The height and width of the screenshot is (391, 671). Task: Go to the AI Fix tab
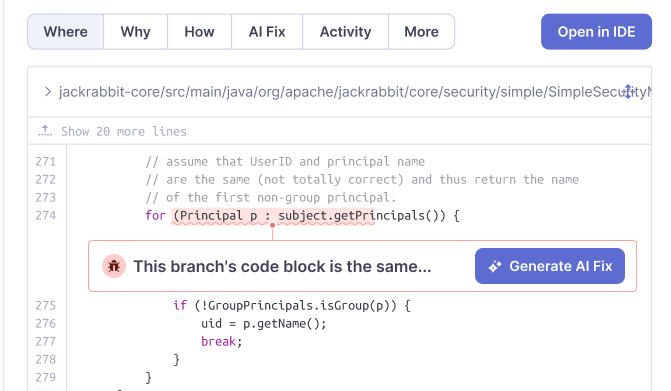click(x=267, y=32)
